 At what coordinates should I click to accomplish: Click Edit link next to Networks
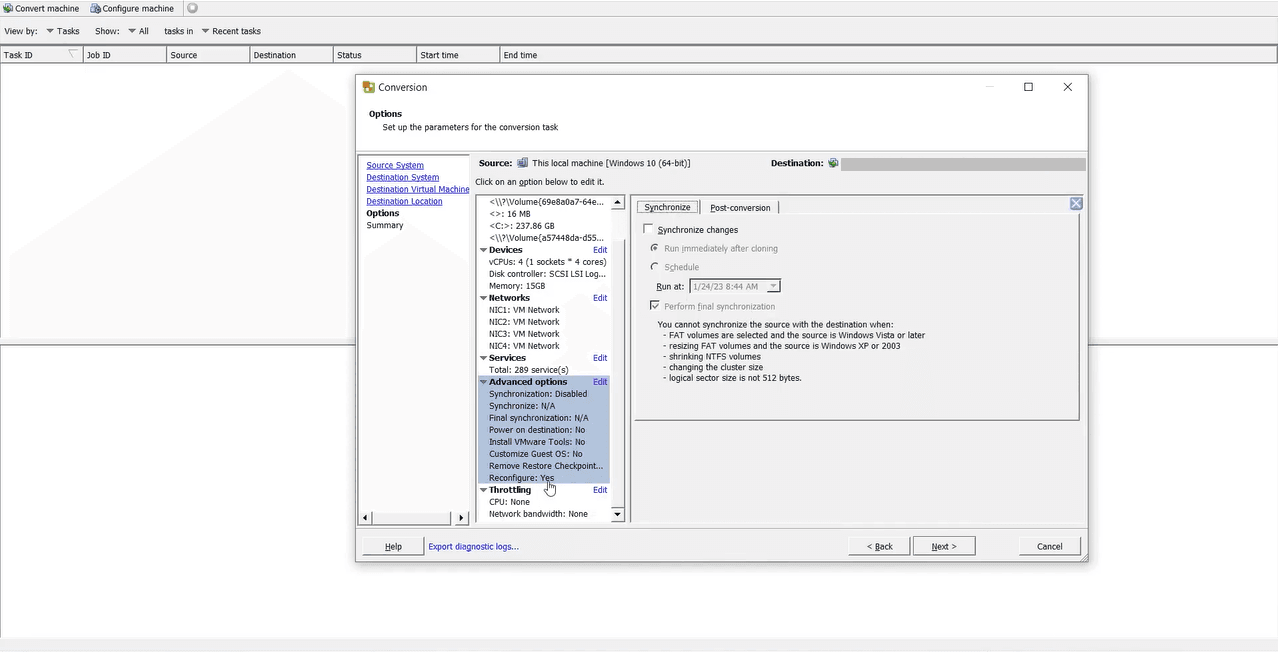(x=600, y=298)
